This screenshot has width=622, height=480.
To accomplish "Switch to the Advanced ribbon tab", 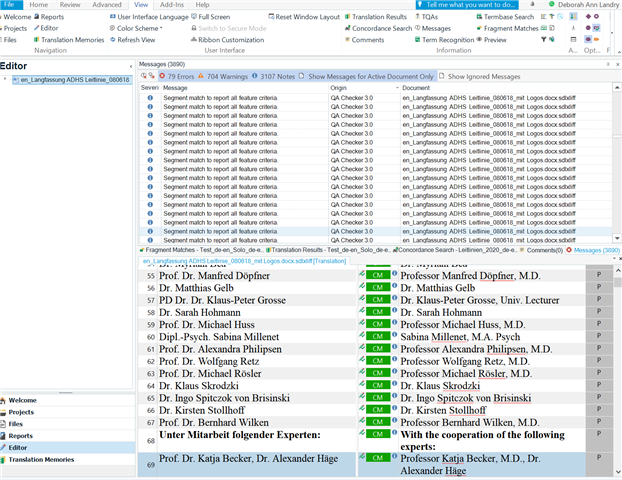I will click(x=107, y=5).
